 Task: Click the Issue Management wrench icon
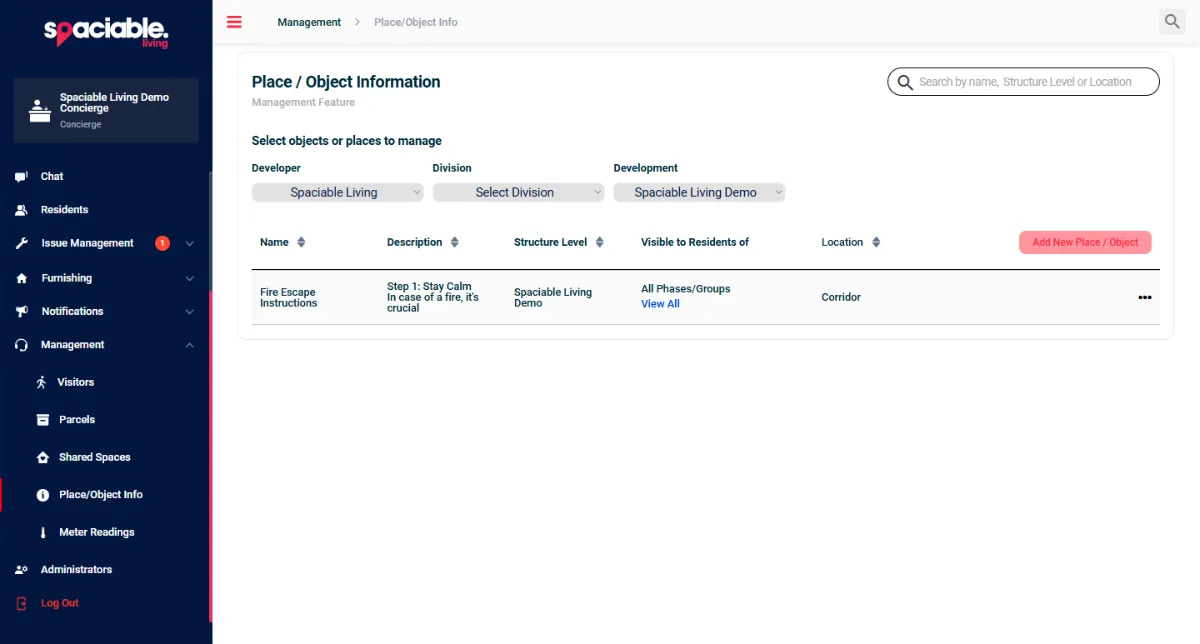pyautogui.click(x=21, y=244)
